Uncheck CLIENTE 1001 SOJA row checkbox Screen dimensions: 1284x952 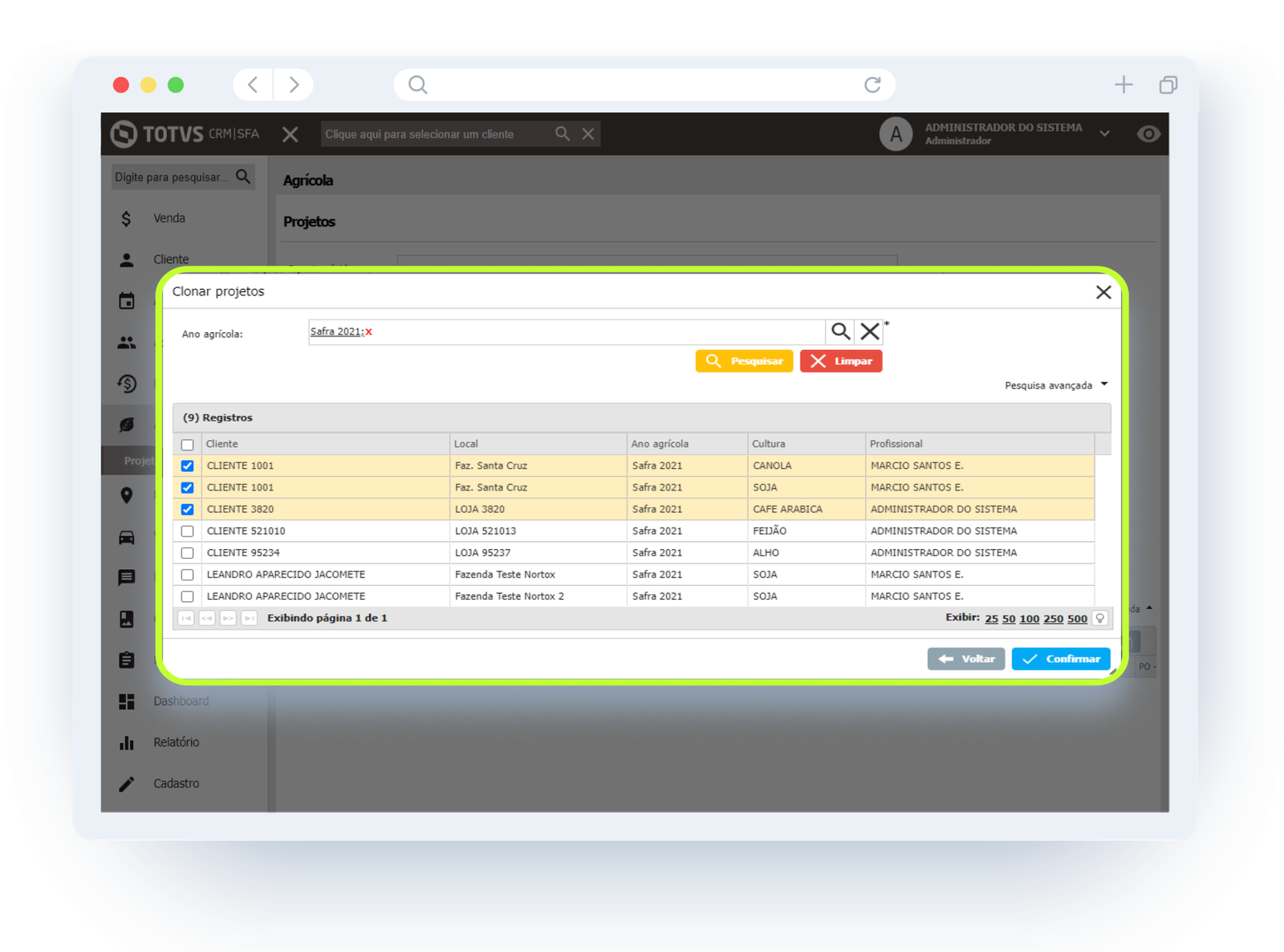pos(187,487)
